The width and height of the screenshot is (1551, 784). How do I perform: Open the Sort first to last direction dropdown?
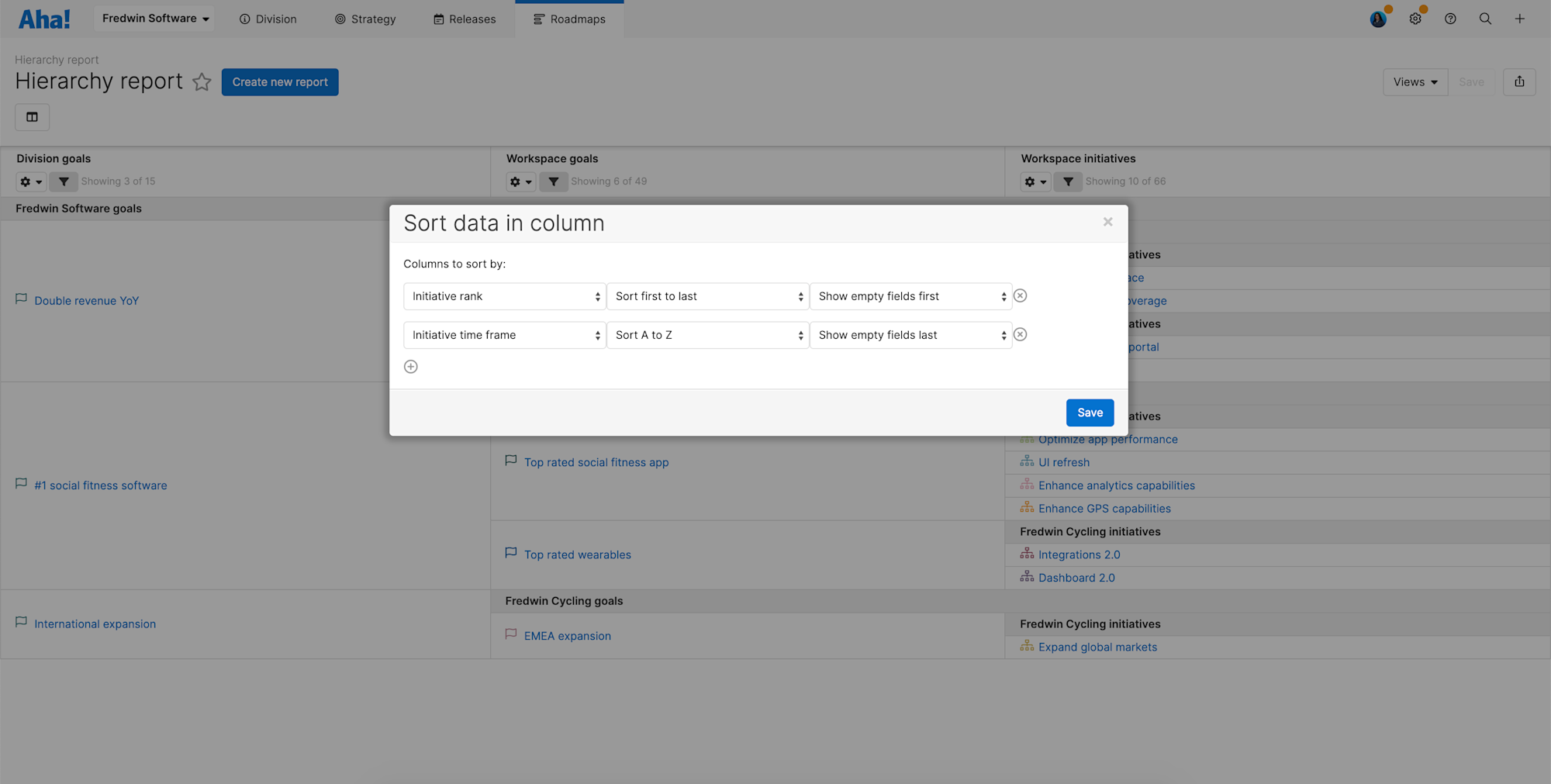[x=707, y=295]
